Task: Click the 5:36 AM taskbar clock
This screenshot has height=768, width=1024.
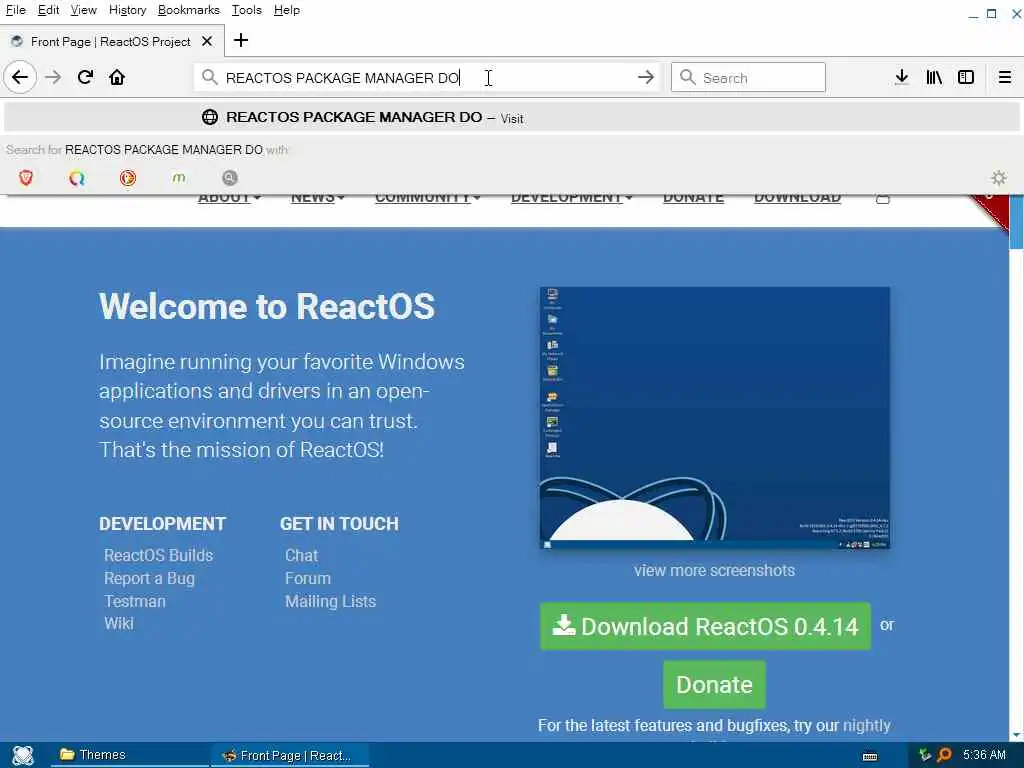Action: click(x=984, y=755)
